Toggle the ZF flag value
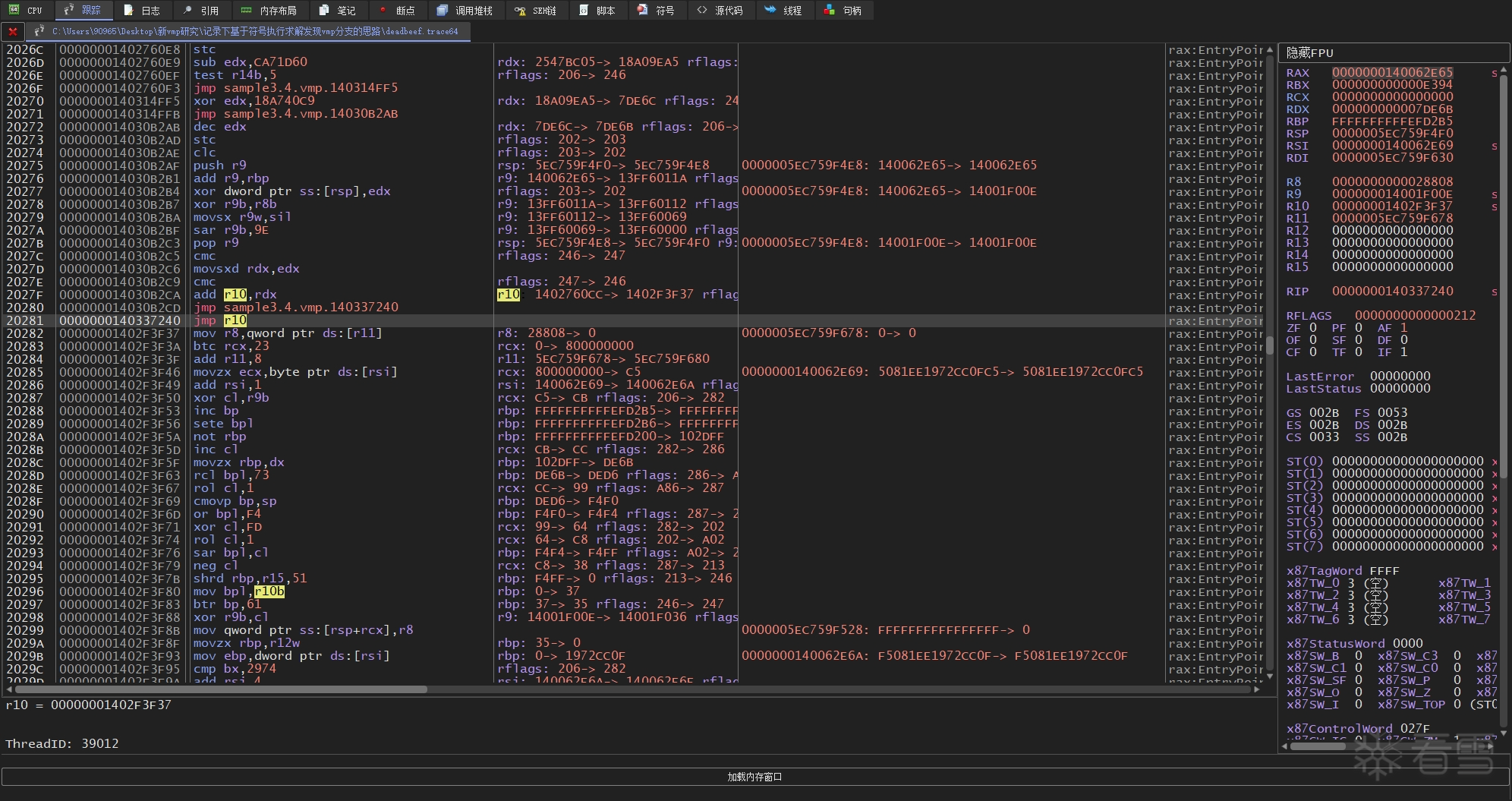The width and height of the screenshot is (1512, 801). (1312, 328)
